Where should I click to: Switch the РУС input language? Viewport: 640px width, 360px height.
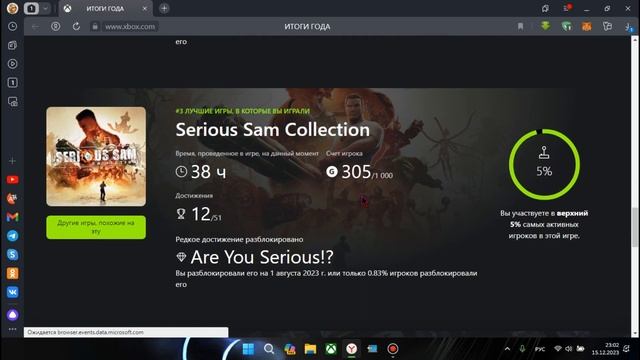click(540, 349)
